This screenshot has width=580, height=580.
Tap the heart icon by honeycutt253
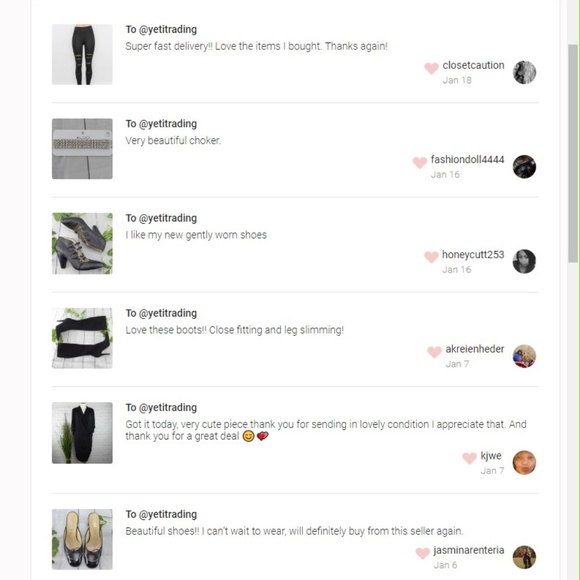coord(431,257)
